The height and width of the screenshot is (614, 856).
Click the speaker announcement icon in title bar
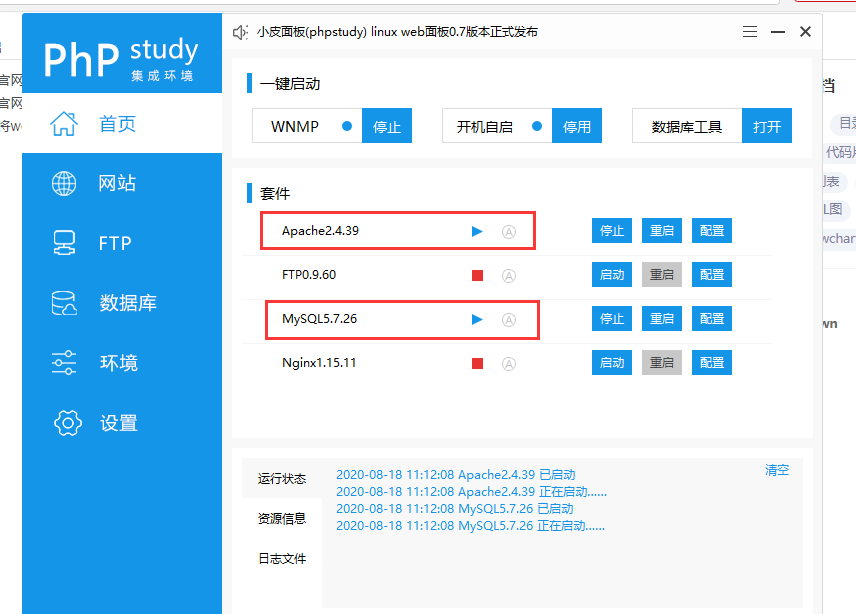click(x=240, y=32)
